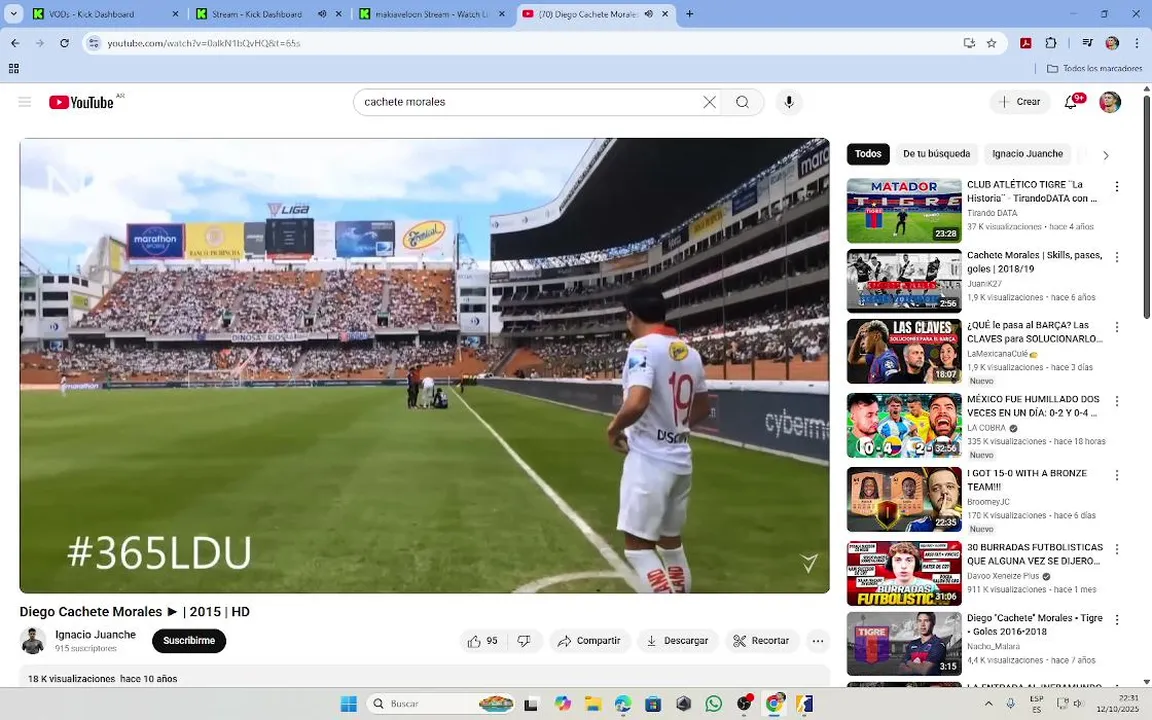Reload the page in Chrome
Screen dimensions: 1152x720
pyautogui.click(x=65, y=43)
